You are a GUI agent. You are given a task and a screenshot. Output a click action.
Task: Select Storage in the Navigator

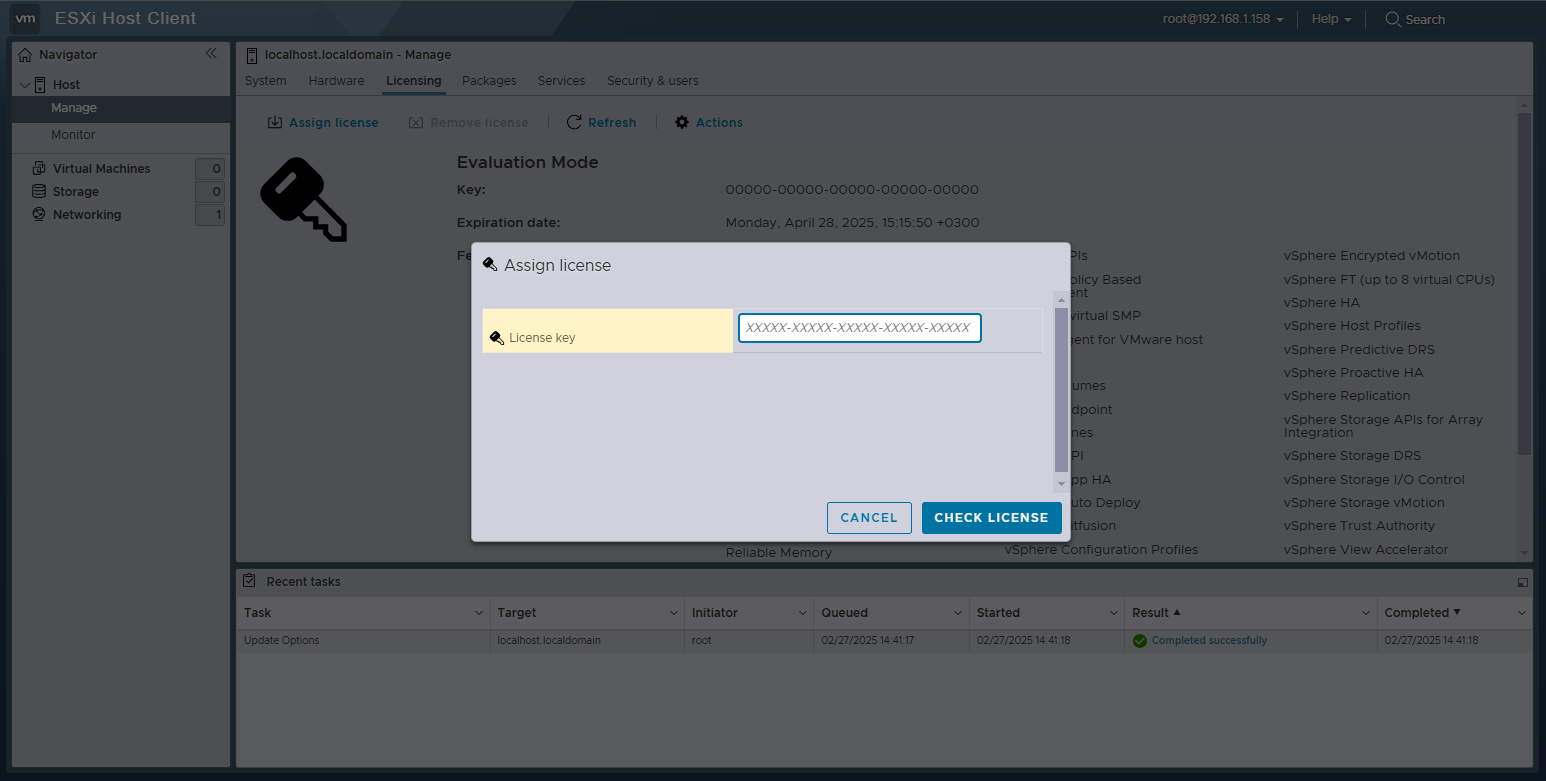click(x=76, y=192)
